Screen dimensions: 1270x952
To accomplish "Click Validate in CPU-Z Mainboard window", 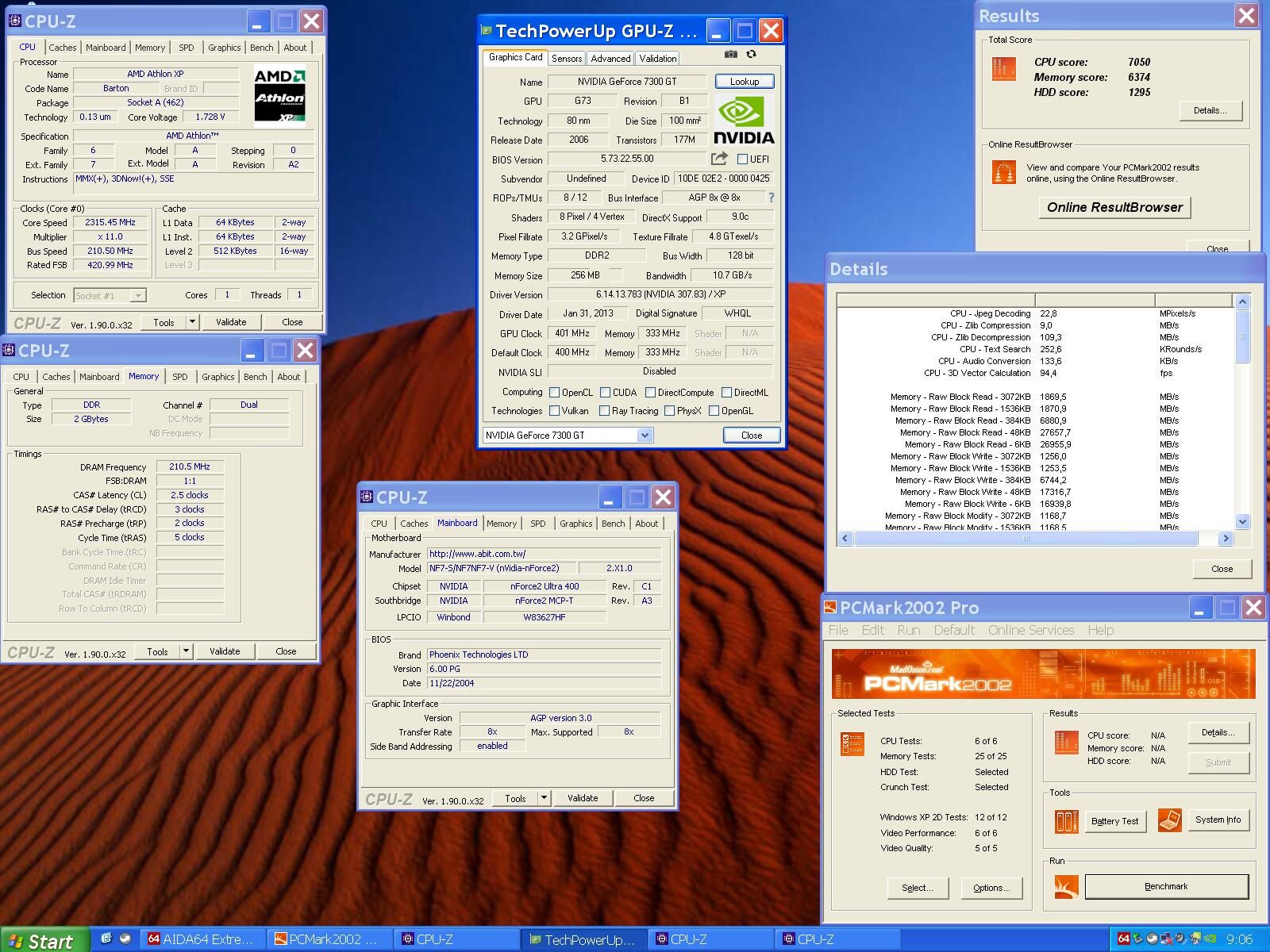I will (x=583, y=797).
